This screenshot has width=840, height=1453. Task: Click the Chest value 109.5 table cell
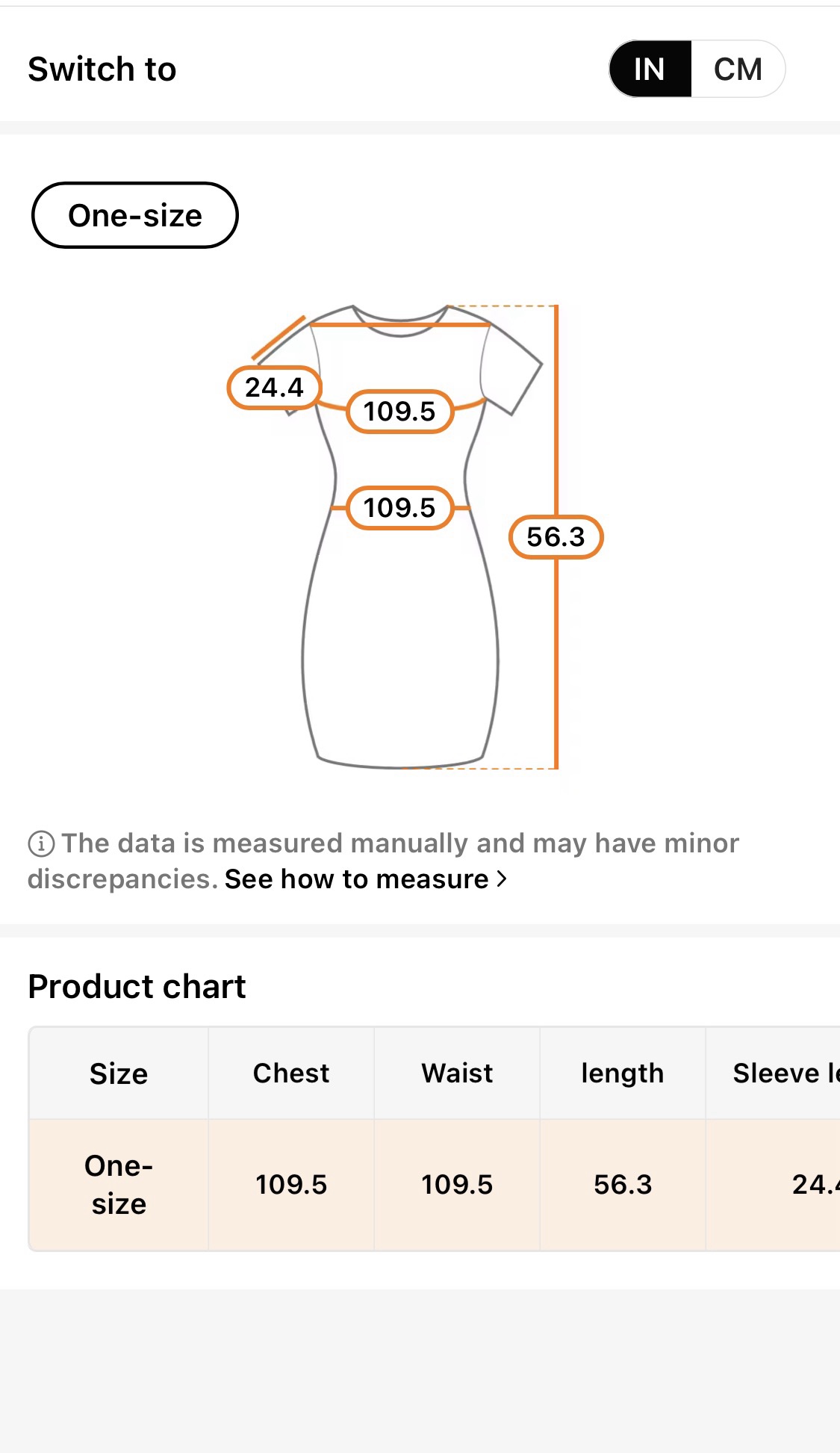[291, 1185]
